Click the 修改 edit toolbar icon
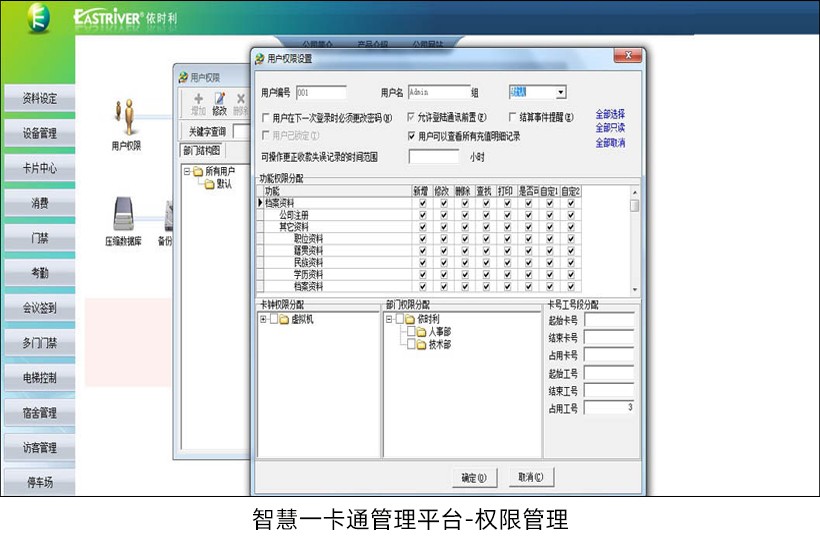This screenshot has height=540, width=820. (219, 100)
